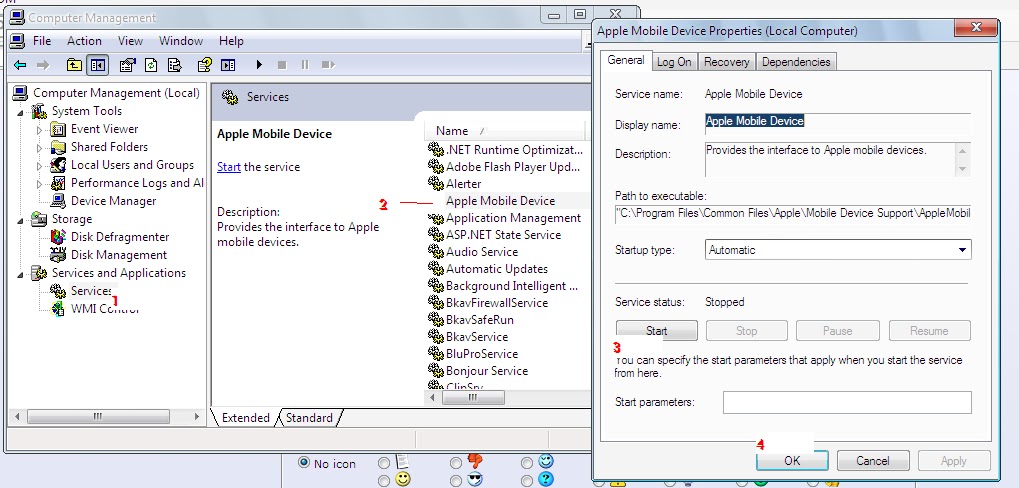
Task: Expand Local Users and Groups node
Action: [x=39, y=166]
